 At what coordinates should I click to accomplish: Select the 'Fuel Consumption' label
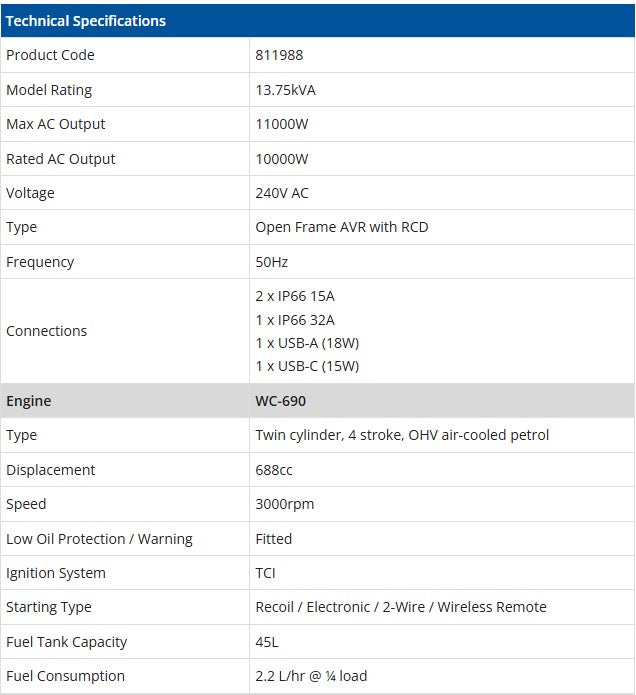click(65, 676)
